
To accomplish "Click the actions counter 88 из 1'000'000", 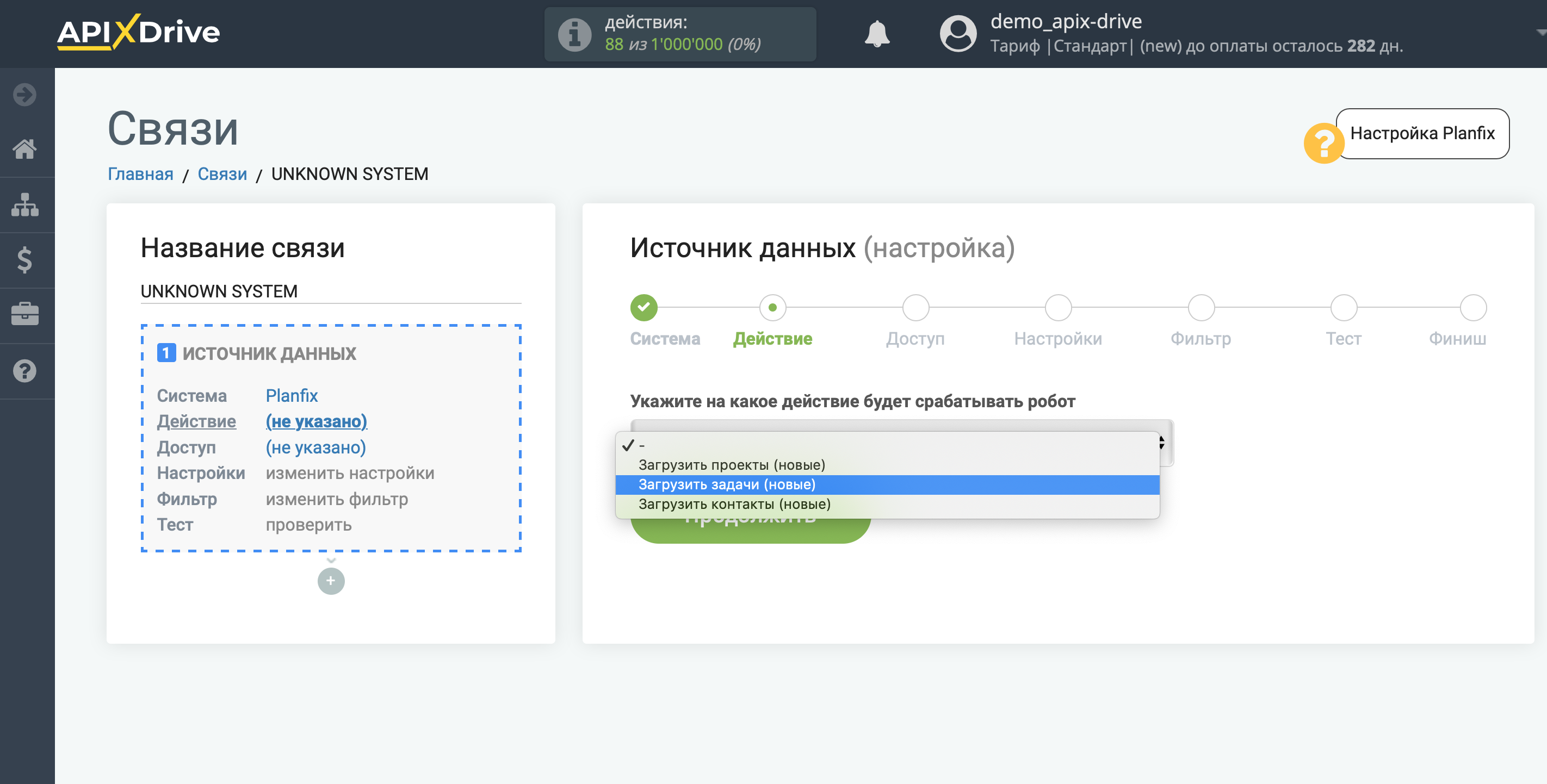I will [683, 45].
